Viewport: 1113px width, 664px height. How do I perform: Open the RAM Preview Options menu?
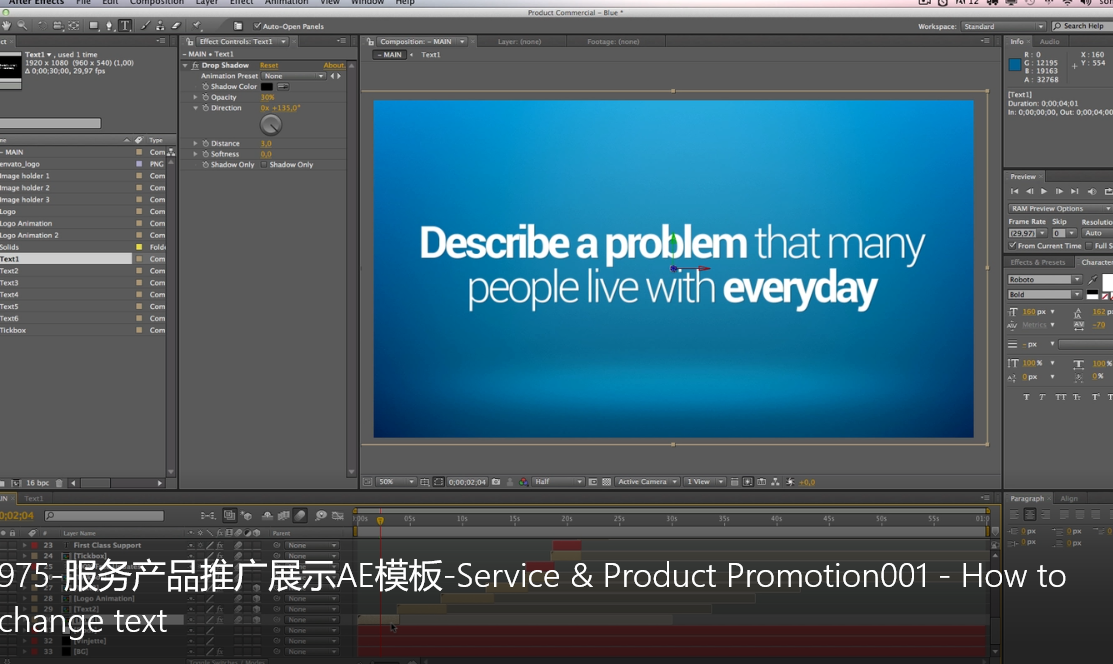1059,209
